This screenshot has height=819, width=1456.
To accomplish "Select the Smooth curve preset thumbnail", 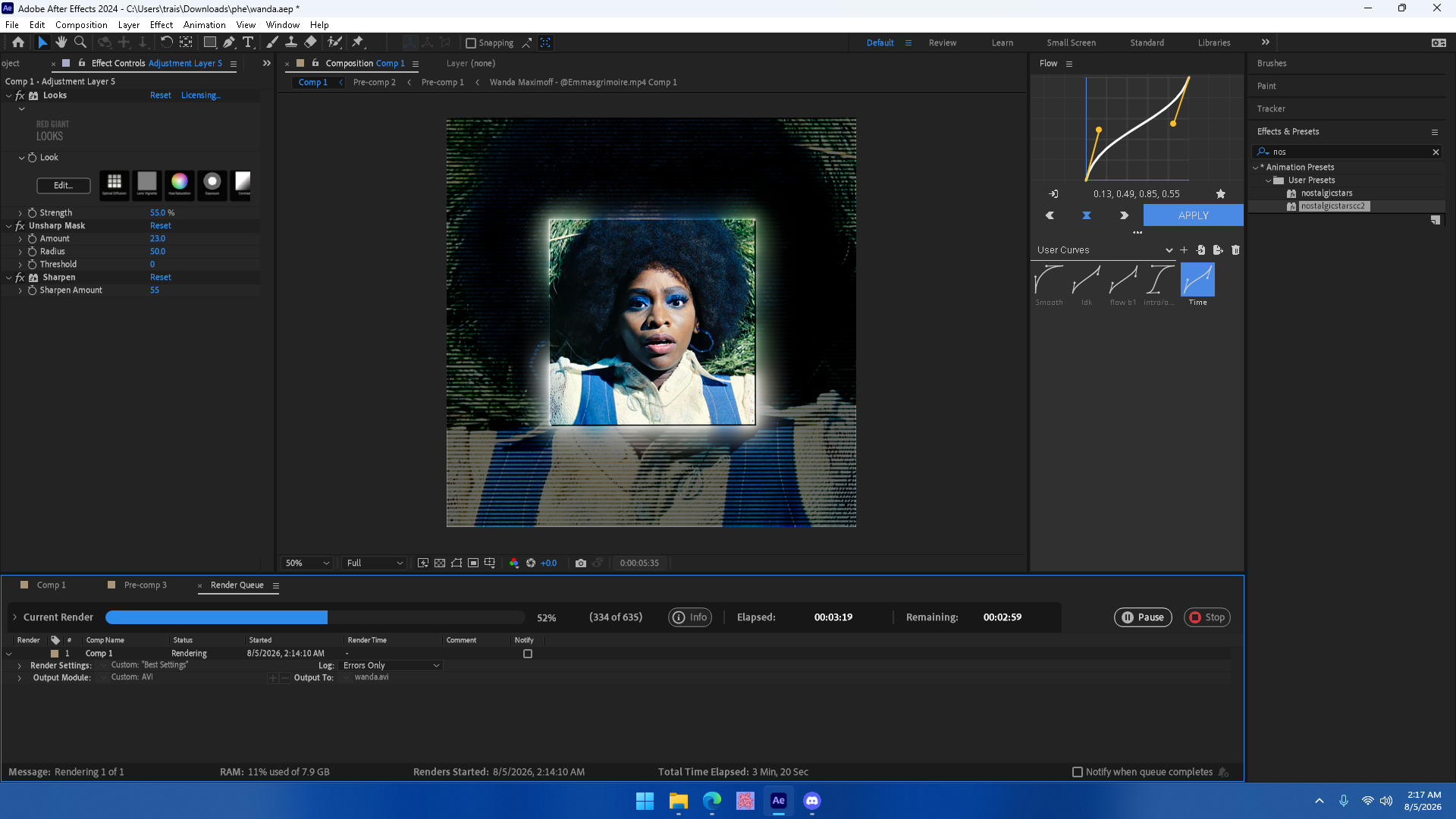I will tap(1049, 280).
